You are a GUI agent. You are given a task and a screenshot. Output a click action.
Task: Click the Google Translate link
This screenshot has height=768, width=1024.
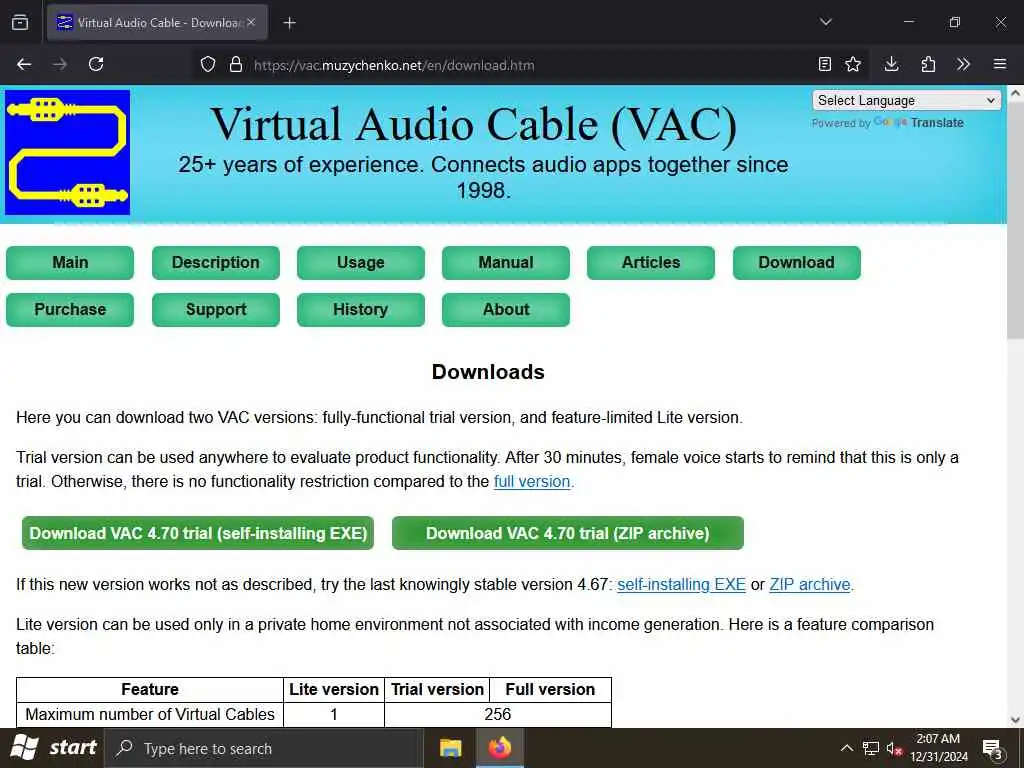pyautogui.click(x=918, y=123)
